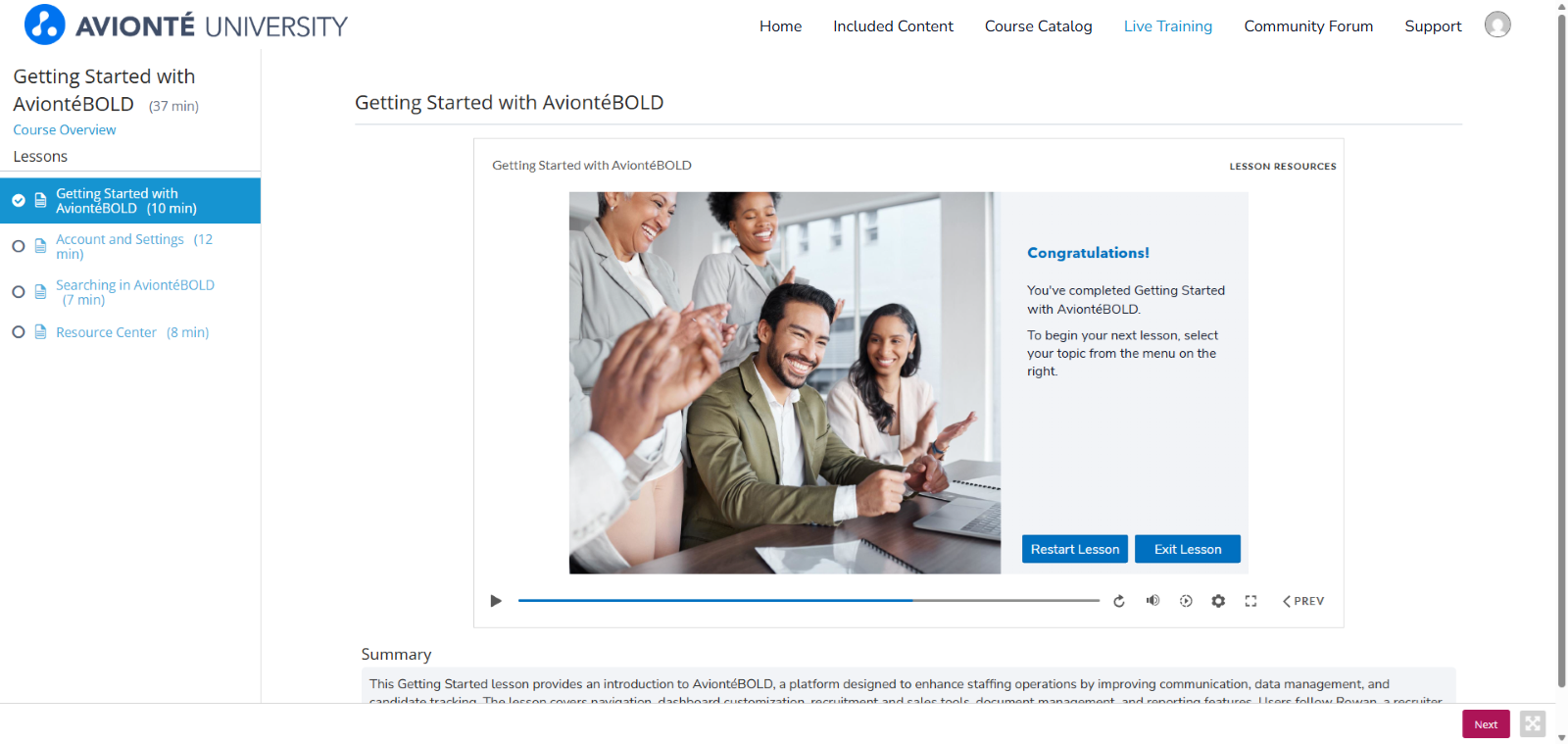This screenshot has width=1568, height=744.
Task: Open Included Content menu item
Action: 893,26
